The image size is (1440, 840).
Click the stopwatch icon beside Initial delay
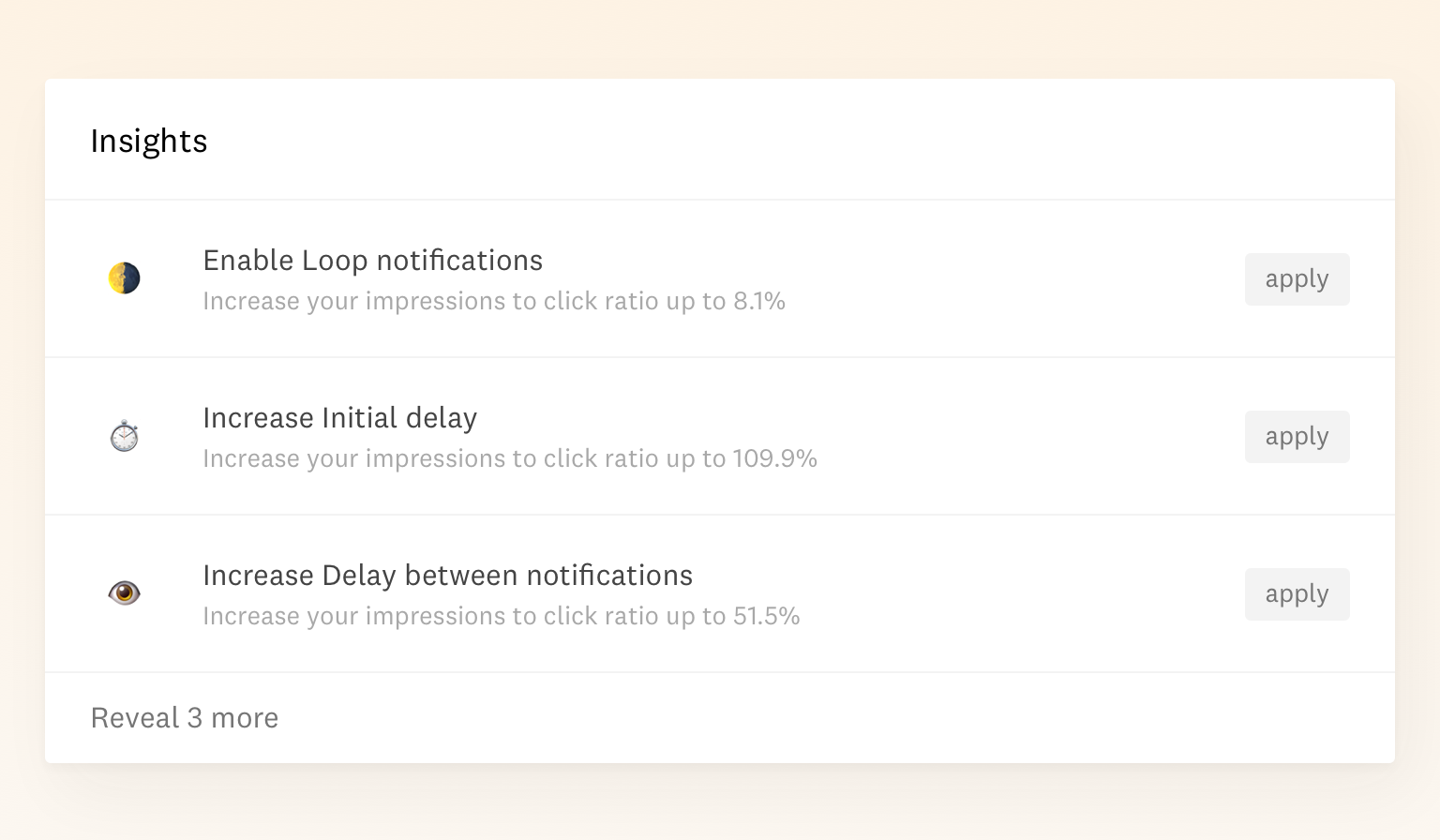click(x=124, y=436)
